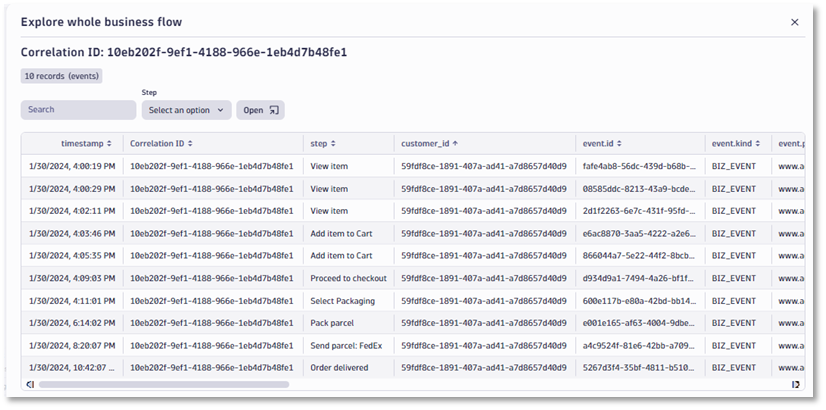826x410 pixels.
Task: Select the 4:00:19 PM timestamp row
Action: pos(72,166)
